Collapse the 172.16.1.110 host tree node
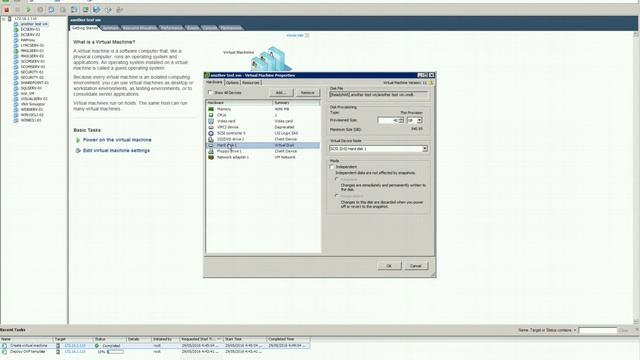Screen dimensions: 640x360 click(x=3, y=19)
